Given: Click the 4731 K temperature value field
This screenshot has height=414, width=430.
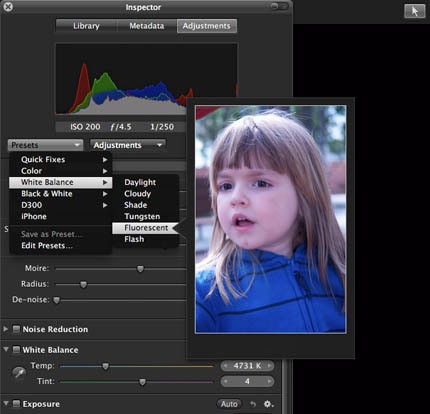Looking at the screenshot, I should 247,366.
